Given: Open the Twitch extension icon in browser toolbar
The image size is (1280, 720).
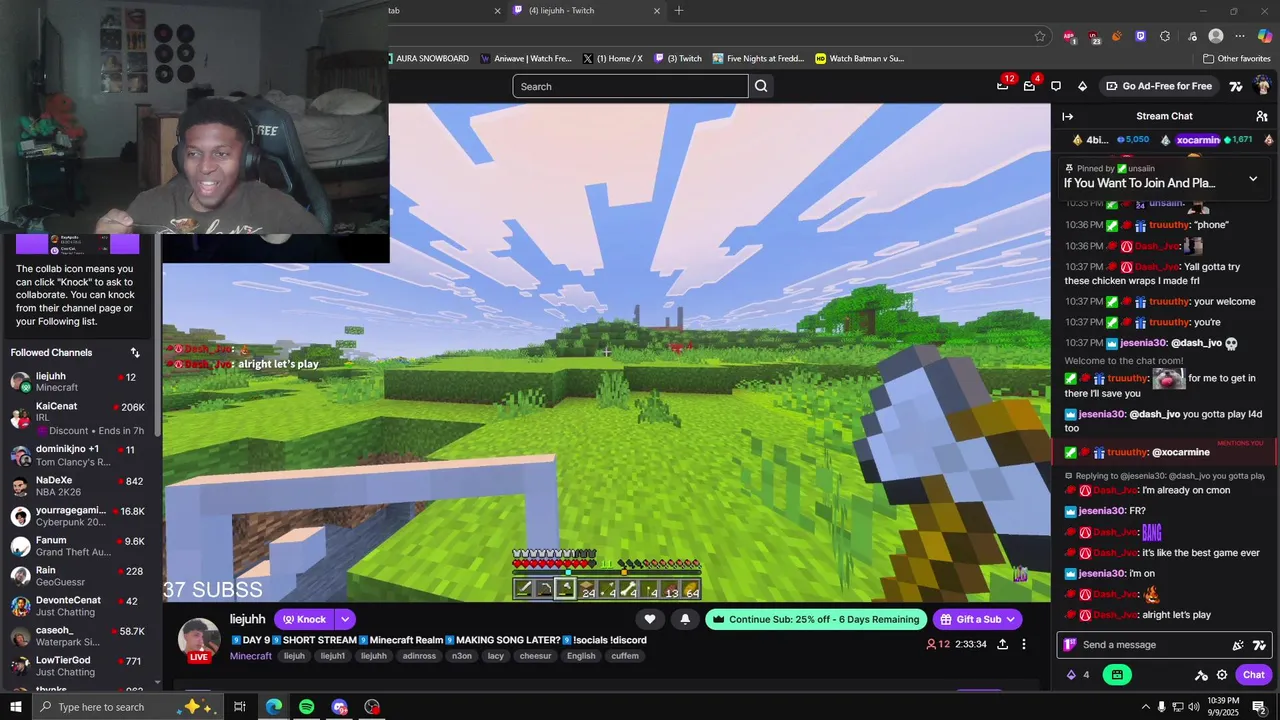Looking at the screenshot, I should (1141, 36).
